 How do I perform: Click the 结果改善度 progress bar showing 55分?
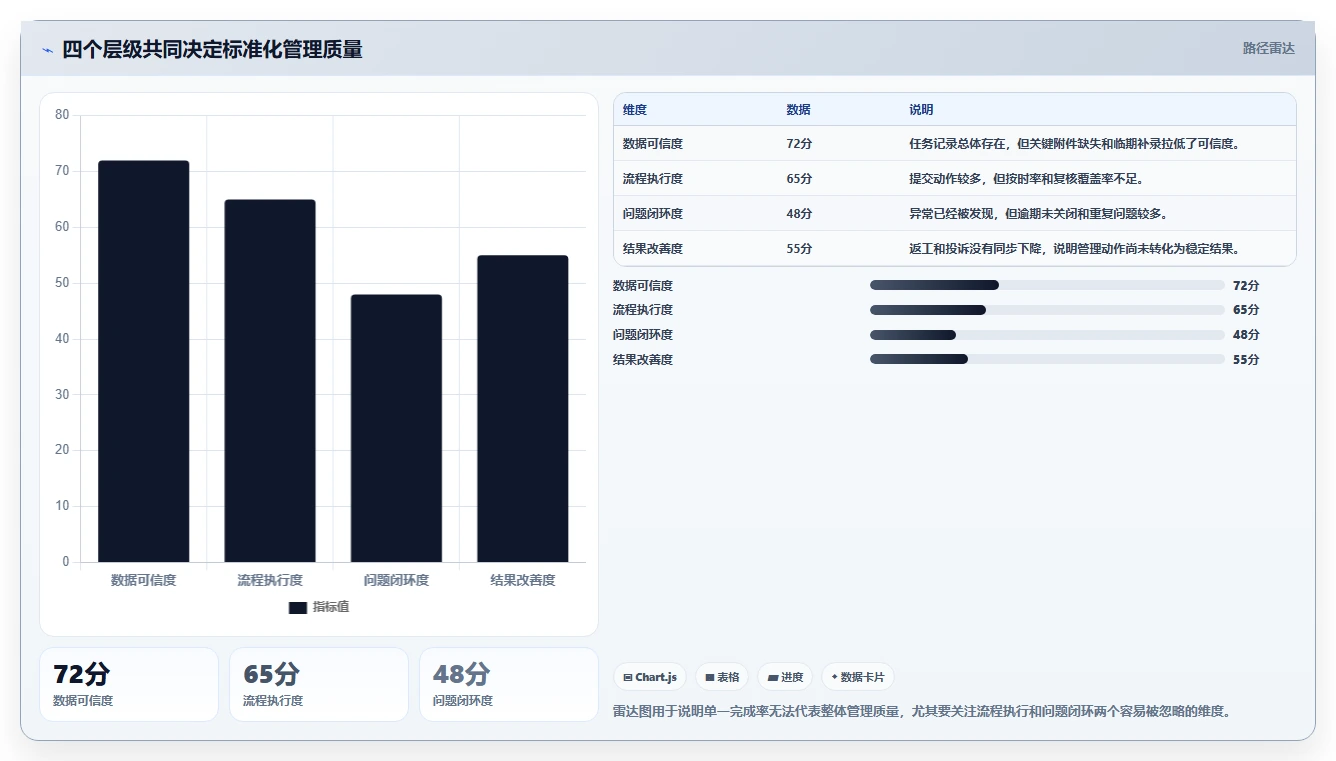(1047, 359)
